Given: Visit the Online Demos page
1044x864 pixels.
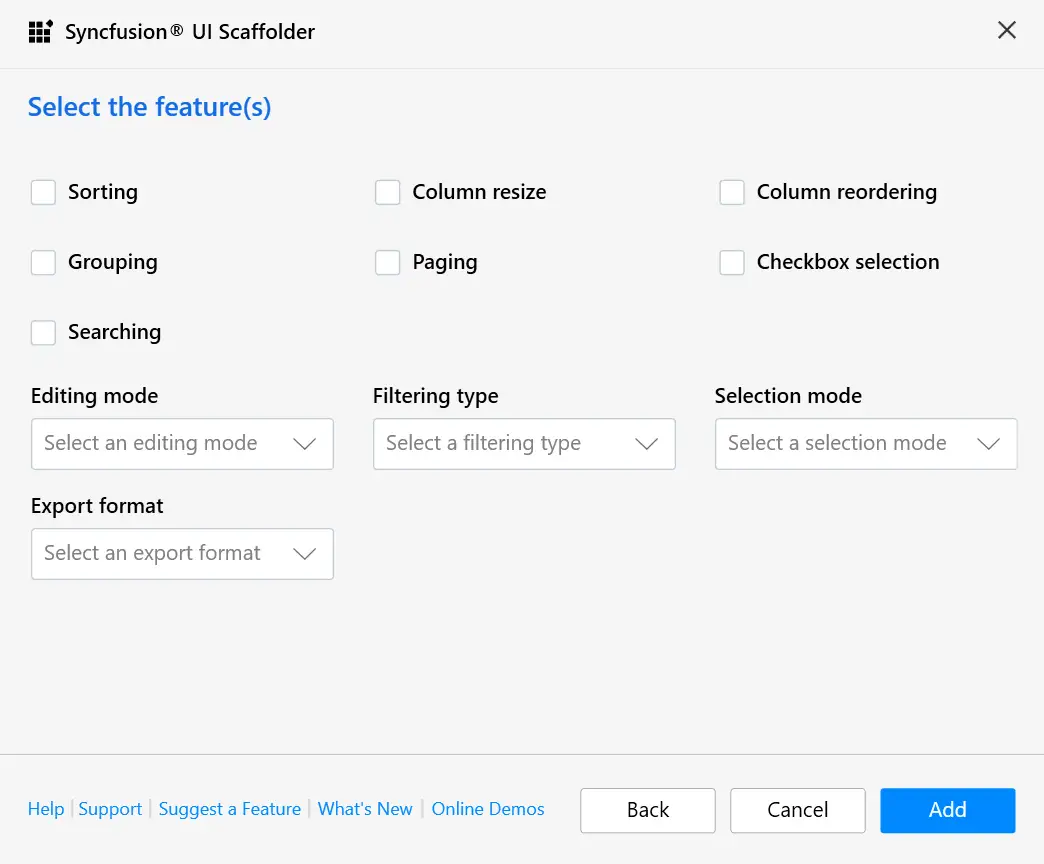Looking at the screenshot, I should point(488,809).
